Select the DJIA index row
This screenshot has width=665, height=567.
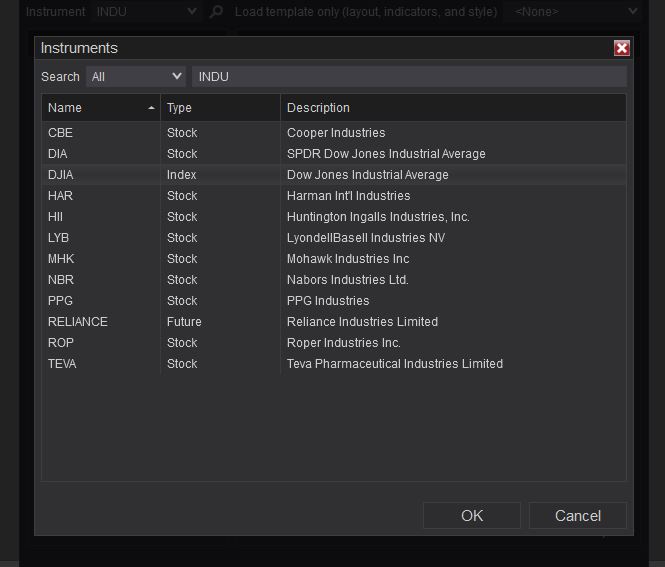point(334,175)
